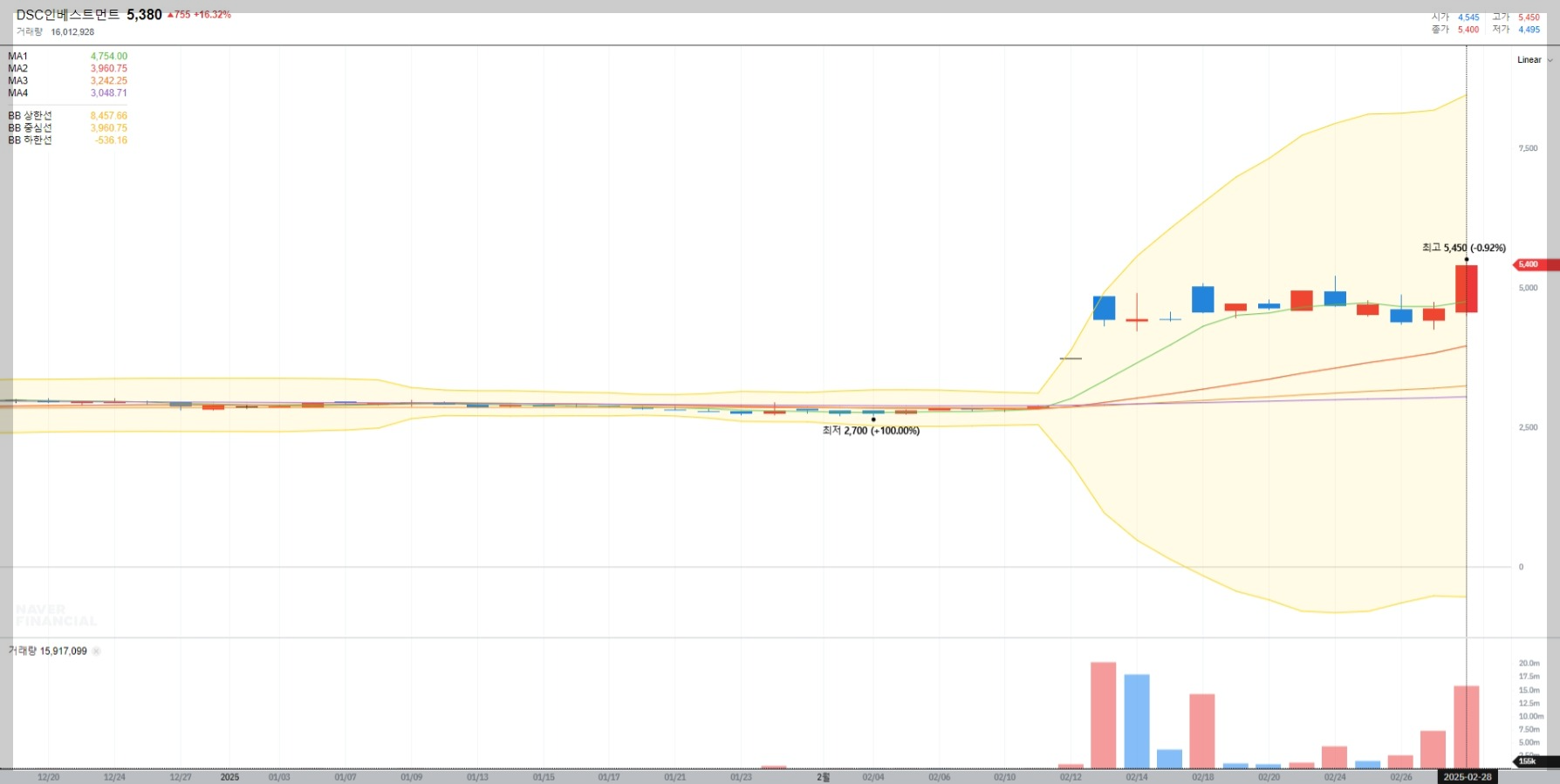Click the header 거래량 16,012,928 value
This screenshot has height=784, width=1560.
coord(72,32)
